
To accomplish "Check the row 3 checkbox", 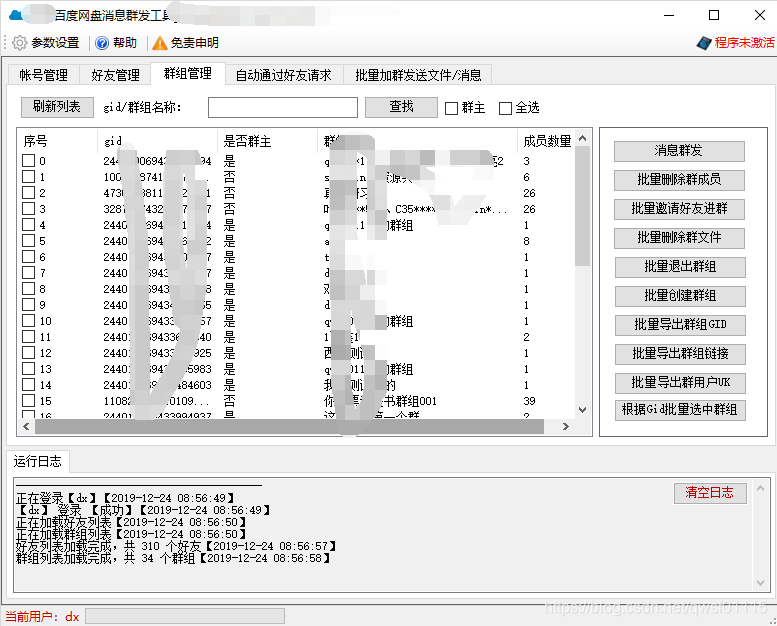I will pos(29,209).
